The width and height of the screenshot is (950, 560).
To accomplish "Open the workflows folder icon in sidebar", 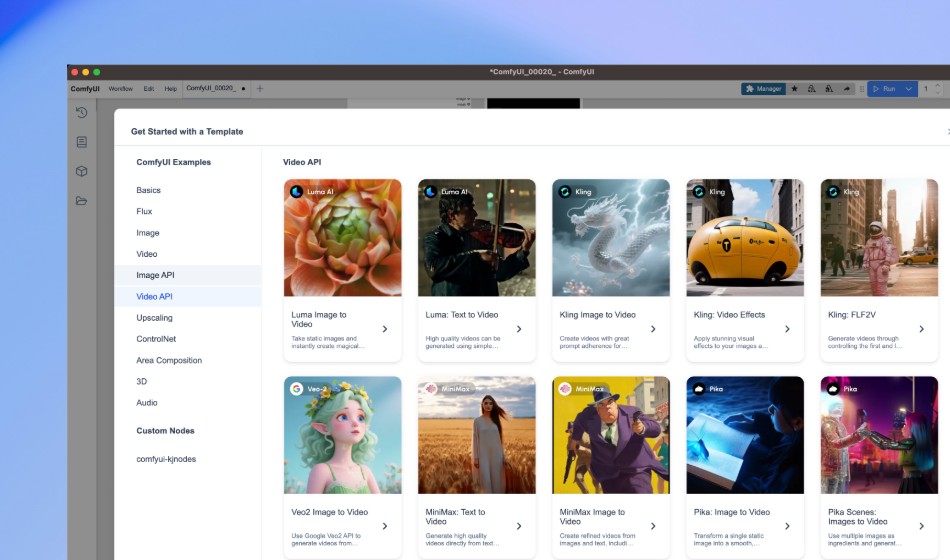I will pyautogui.click(x=82, y=201).
